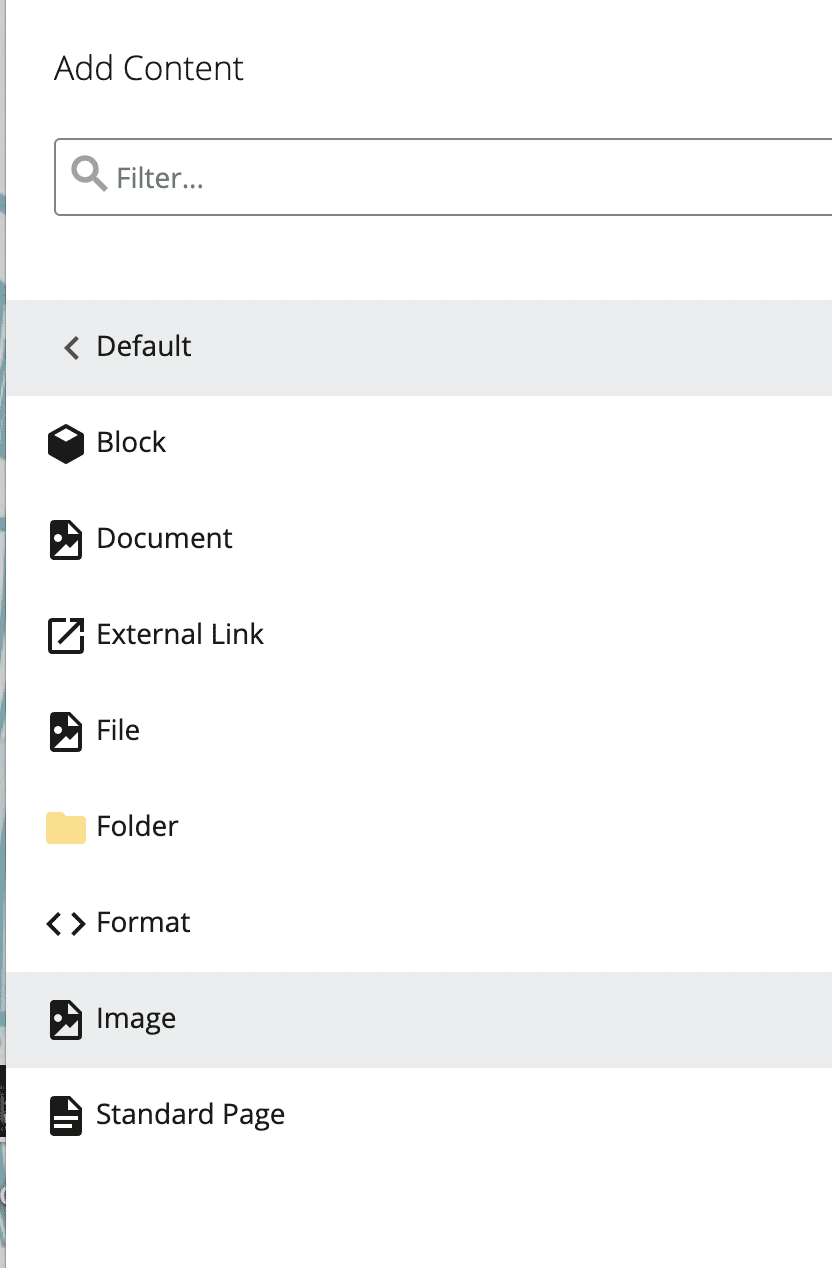Click inside the Filter text field
The image size is (832, 1268).
[x=300, y=177]
